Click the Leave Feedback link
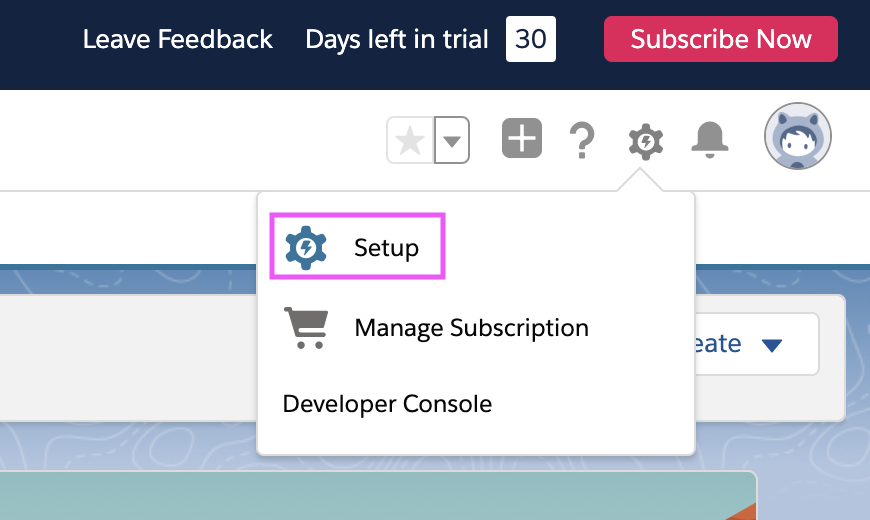Screen dimensions: 870x520 tap(177, 39)
